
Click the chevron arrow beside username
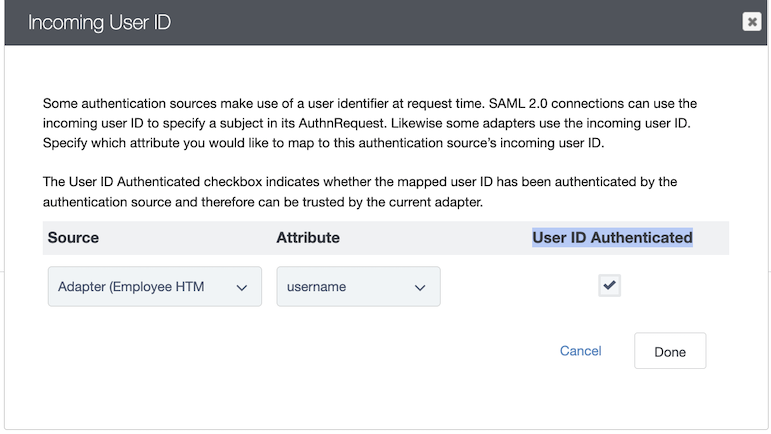tap(420, 288)
